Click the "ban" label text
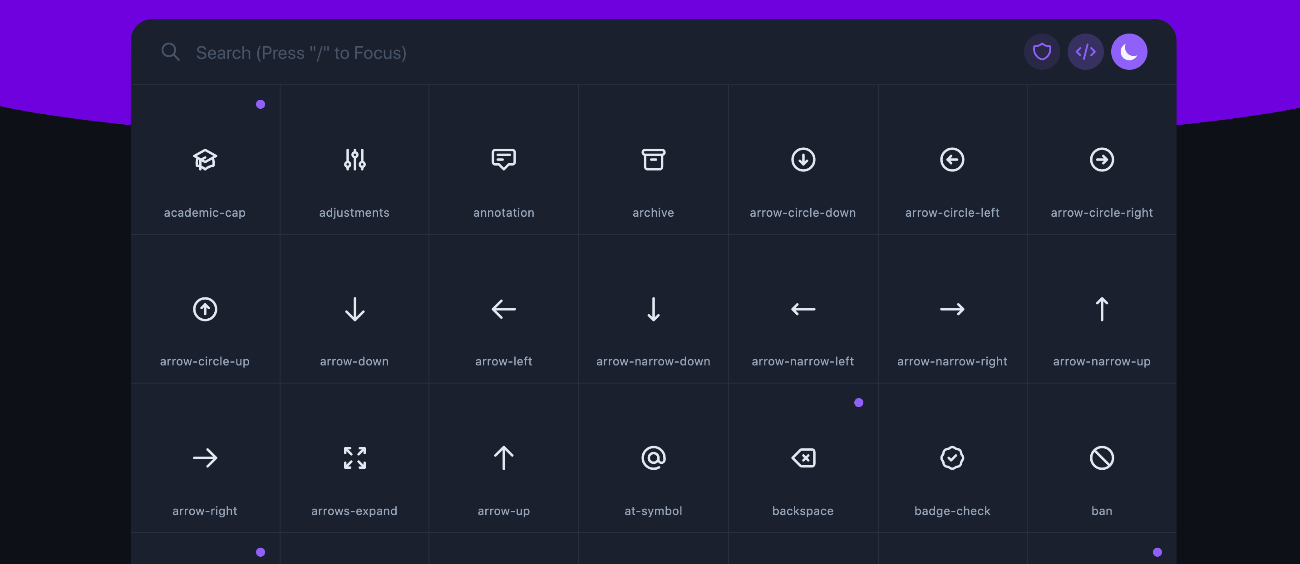The height and width of the screenshot is (564, 1300). pyautogui.click(x=1102, y=511)
